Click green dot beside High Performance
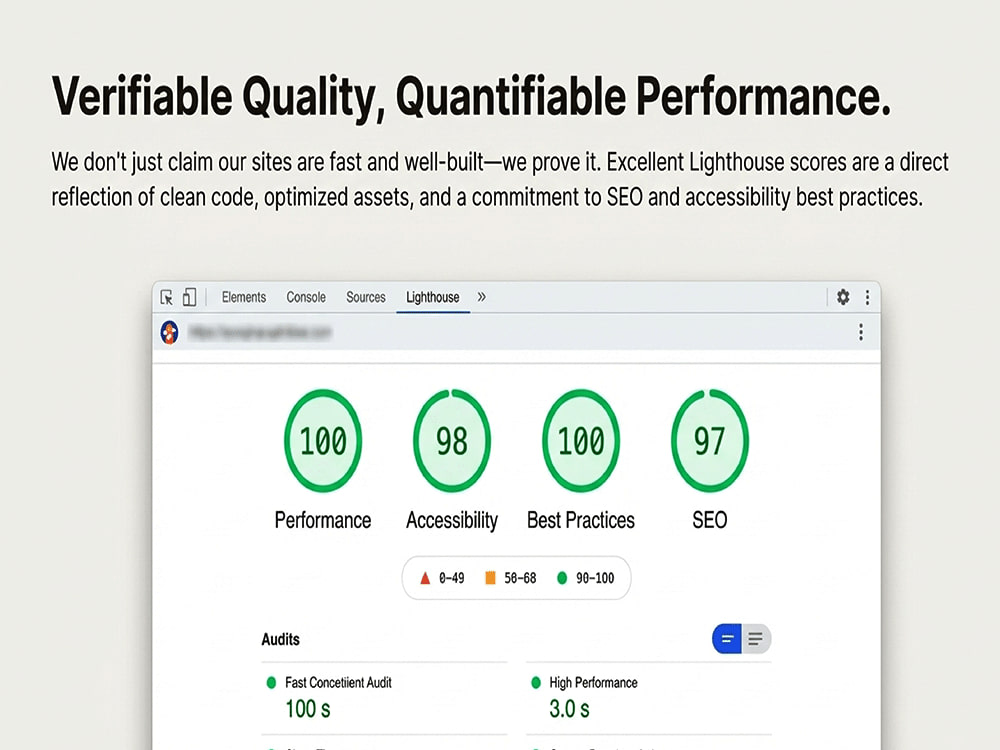 [x=536, y=683]
